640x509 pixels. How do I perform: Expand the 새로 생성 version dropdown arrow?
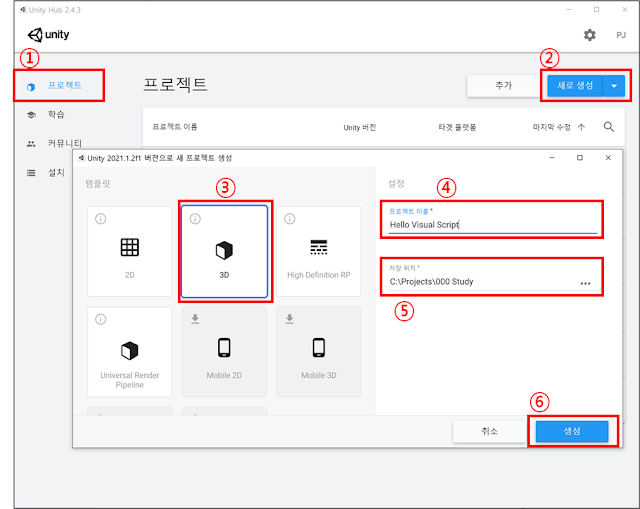[614, 86]
